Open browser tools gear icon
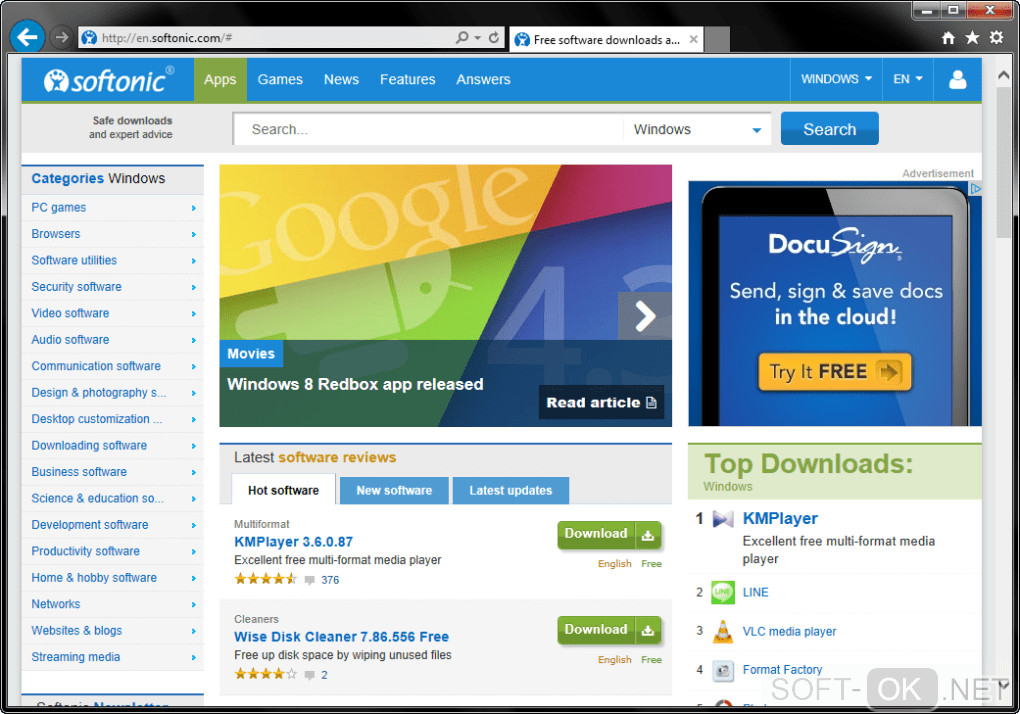This screenshot has width=1020, height=714. (996, 38)
